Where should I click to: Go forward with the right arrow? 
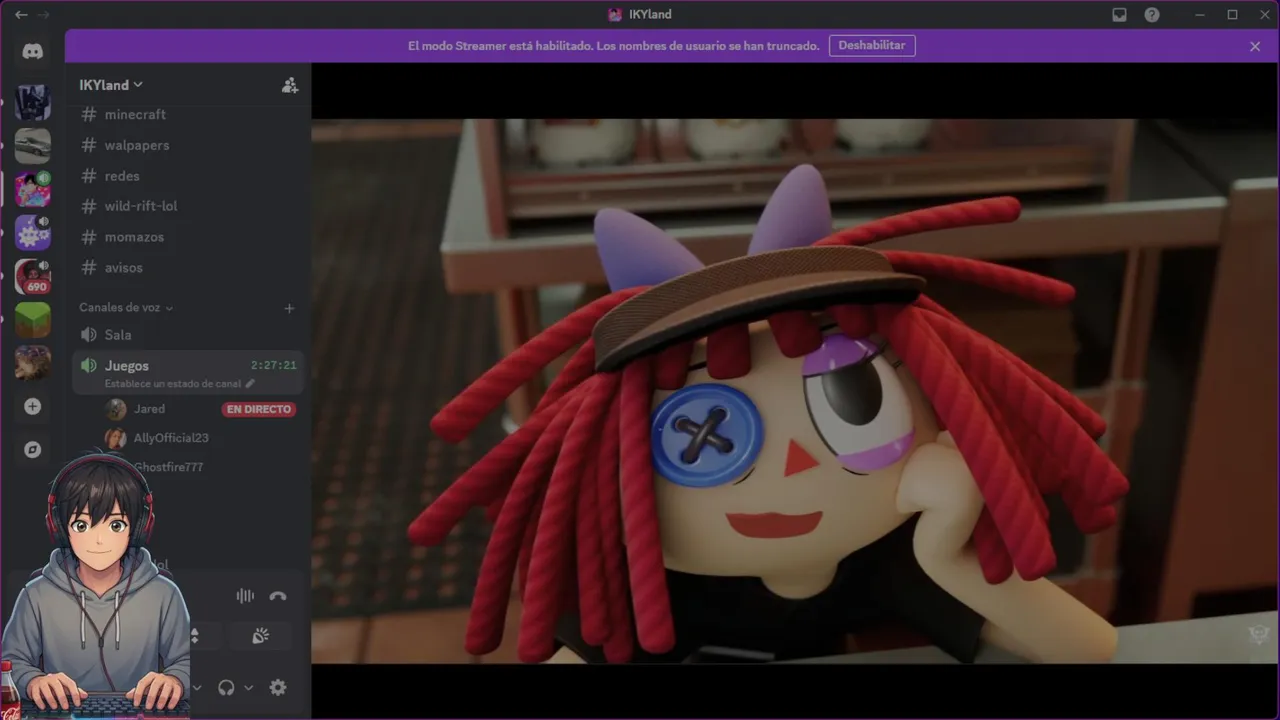[x=43, y=15]
